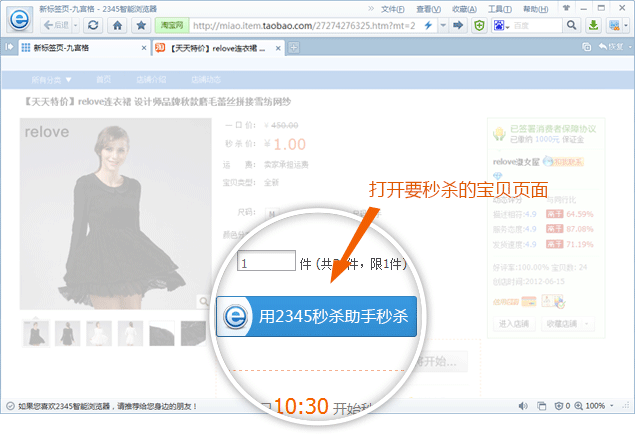Expand the dropdown beside 收藏店铺

pos(587,324)
